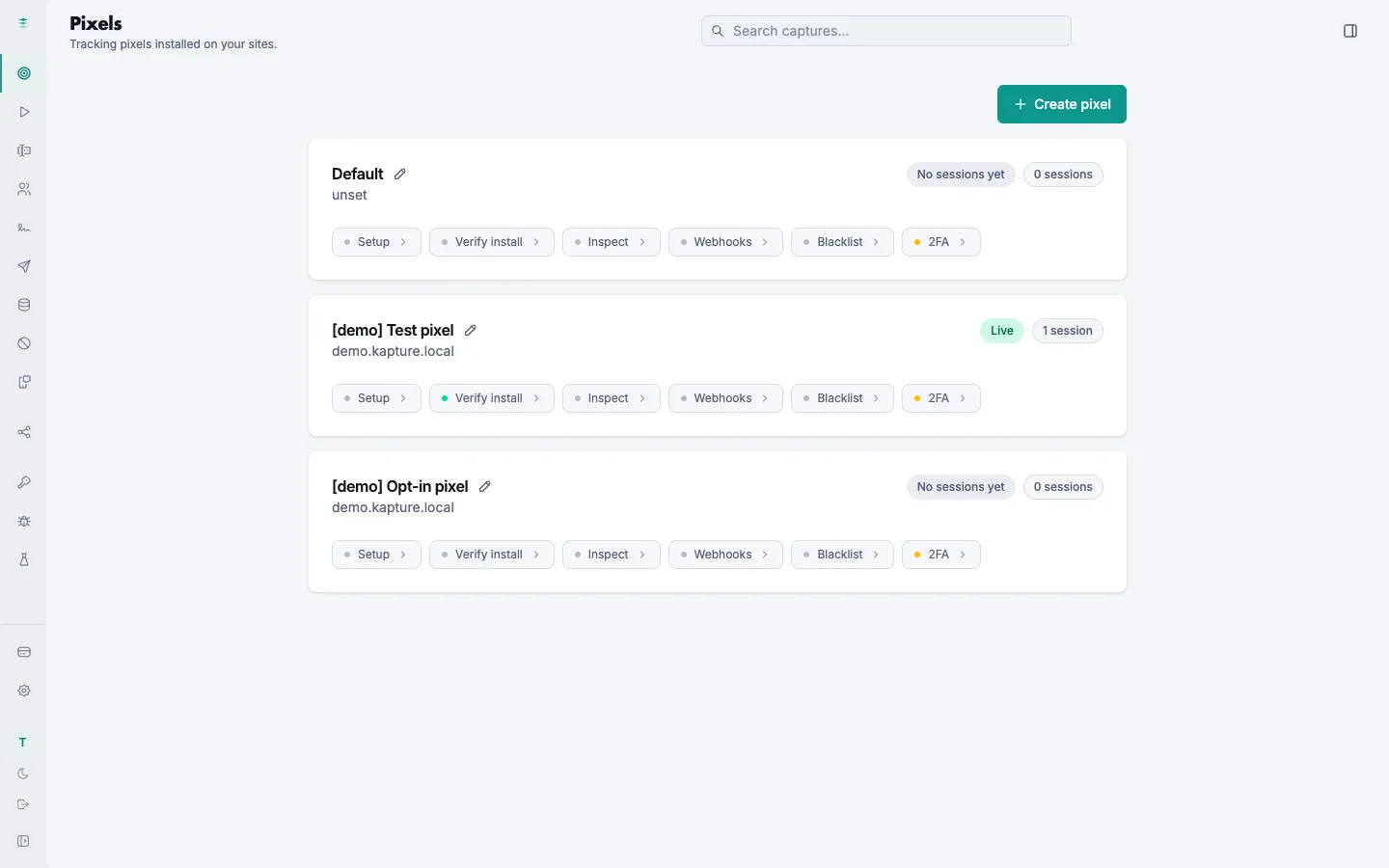Open Webhooks for [demo] Test pixel
Viewport: 1389px width, 868px height.
tap(725, 398)
